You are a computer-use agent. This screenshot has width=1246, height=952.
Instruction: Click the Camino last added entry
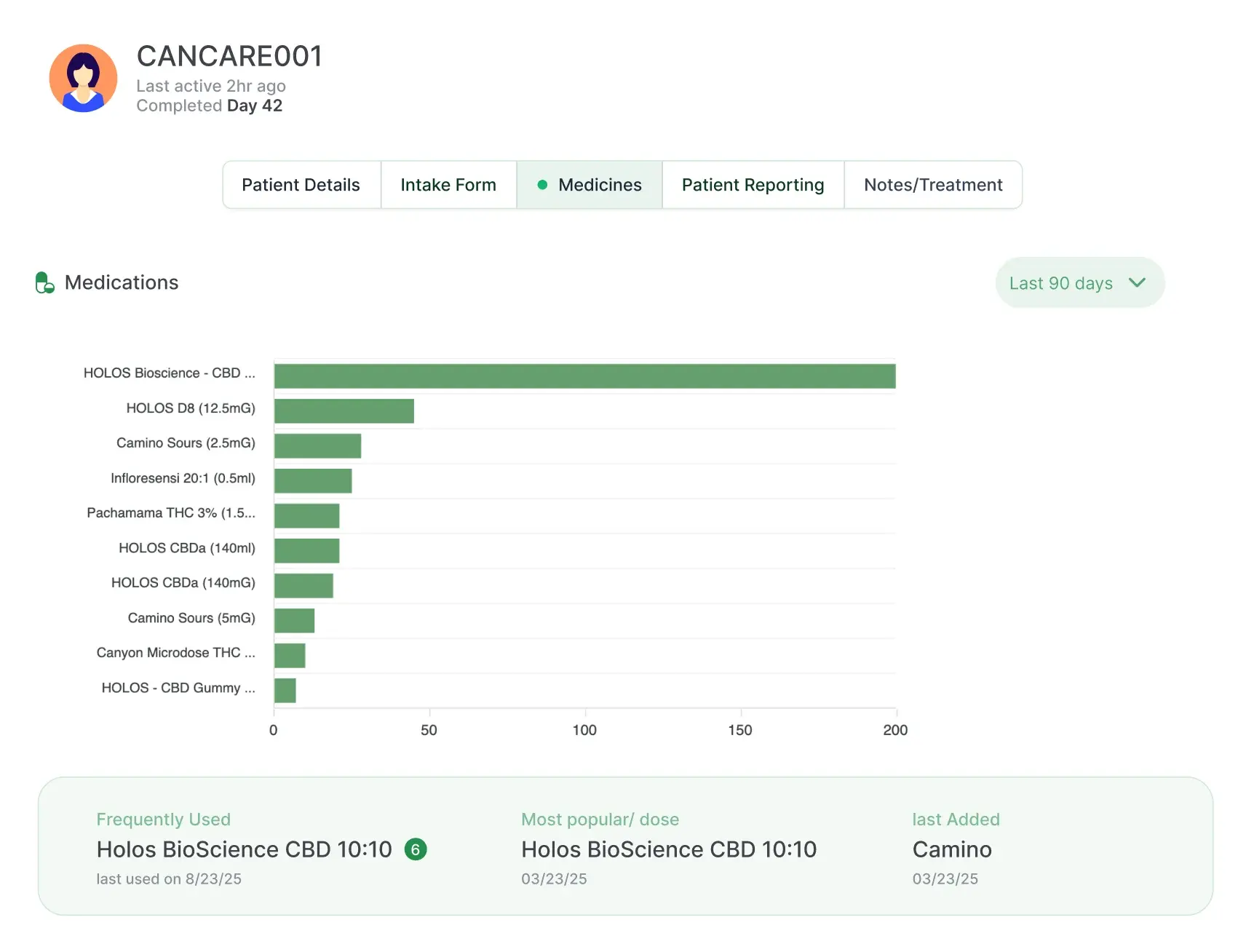[x=952, y=849]
